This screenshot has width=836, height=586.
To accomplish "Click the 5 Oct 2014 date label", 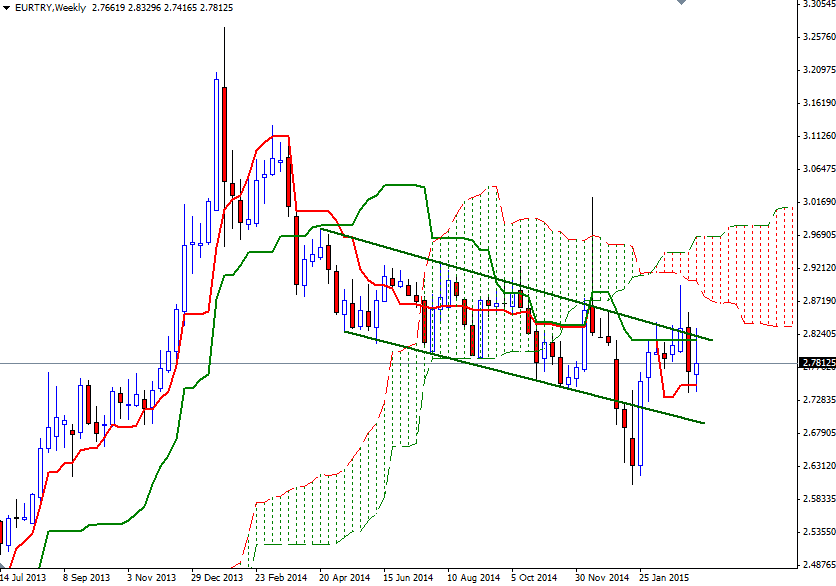I will [x=533, y=578].
